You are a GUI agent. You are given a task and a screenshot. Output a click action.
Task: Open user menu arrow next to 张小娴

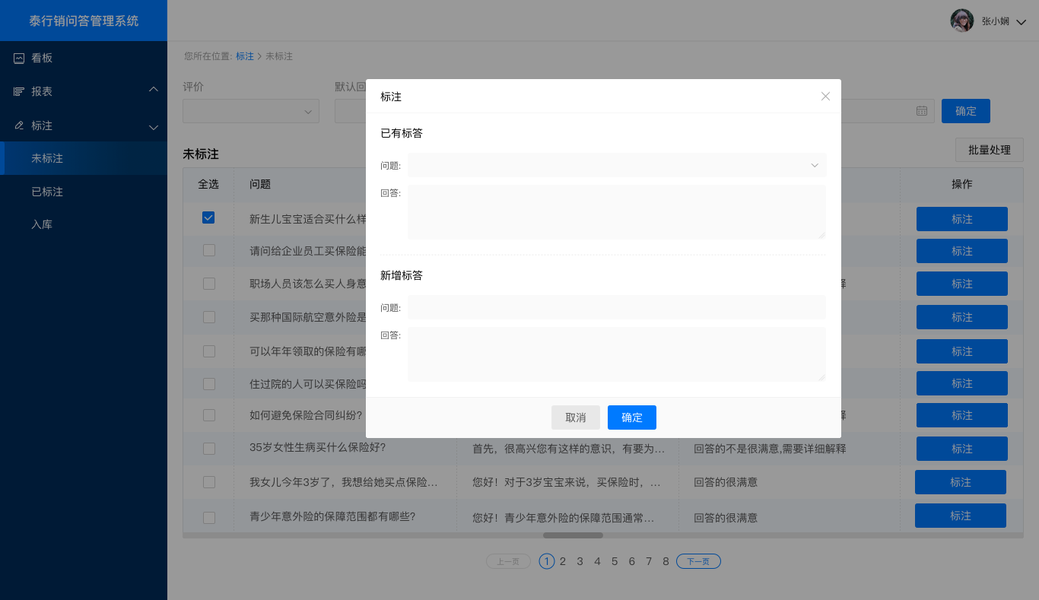tap(1021, 22)
